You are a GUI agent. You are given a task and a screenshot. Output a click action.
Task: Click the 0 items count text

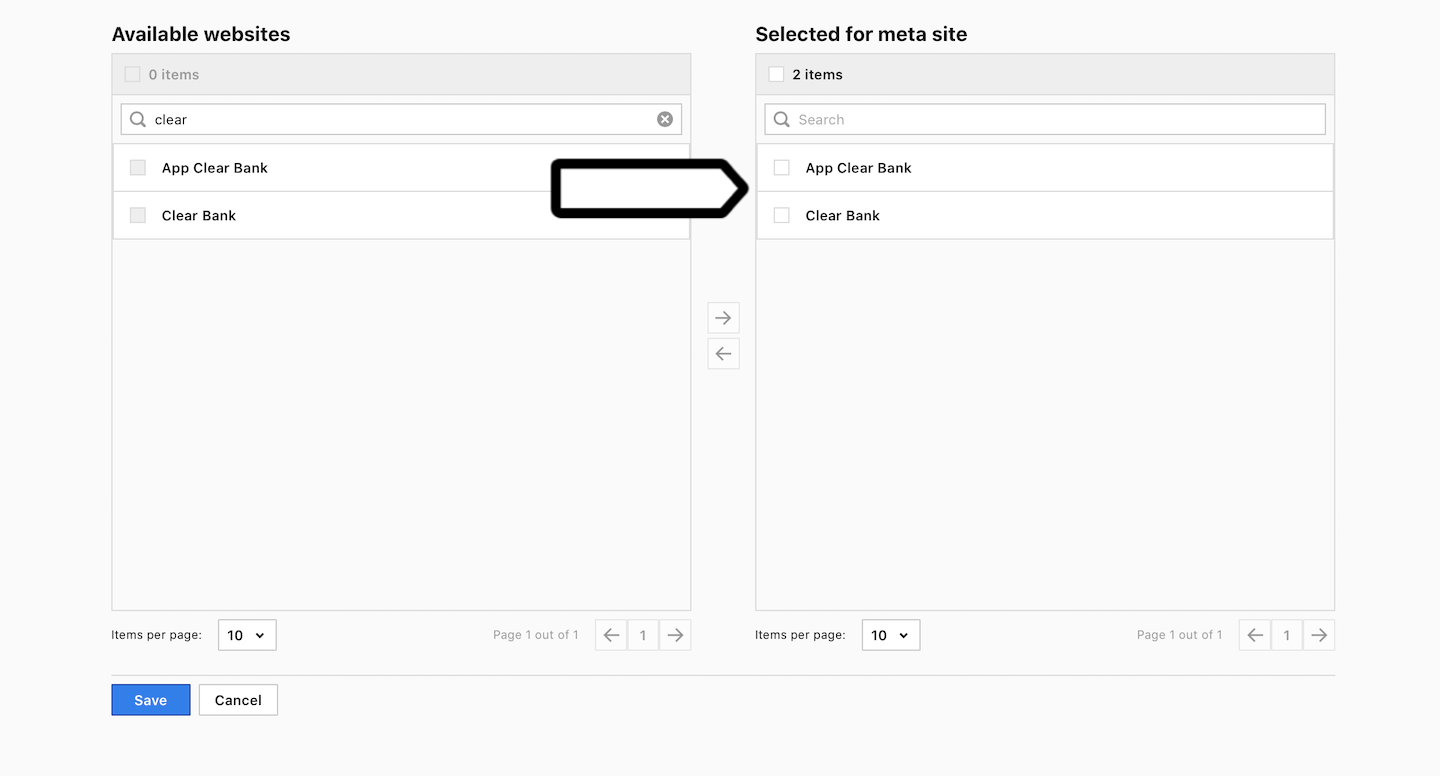(x=174, y=75)
